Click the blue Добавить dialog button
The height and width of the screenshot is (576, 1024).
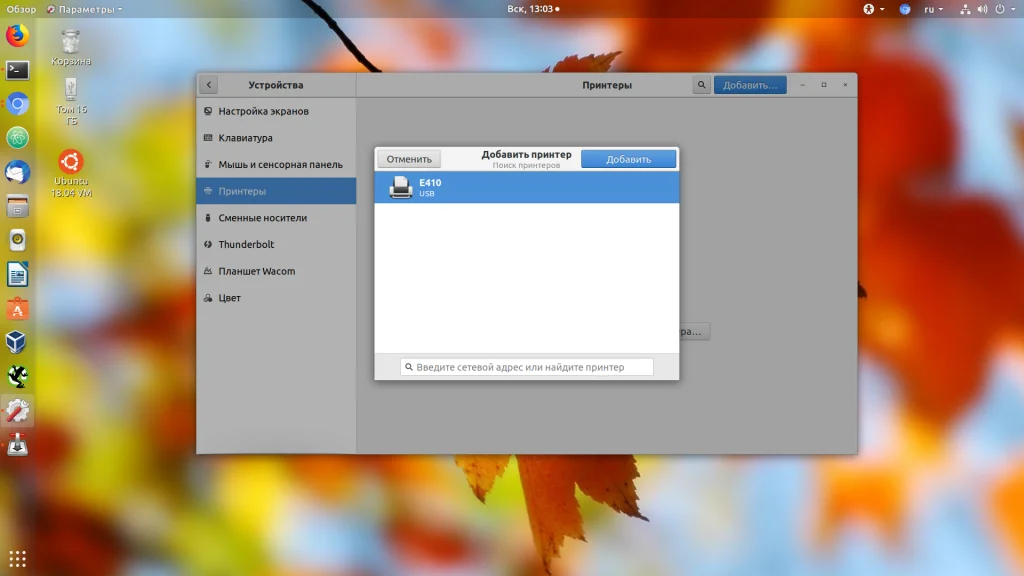628,159
